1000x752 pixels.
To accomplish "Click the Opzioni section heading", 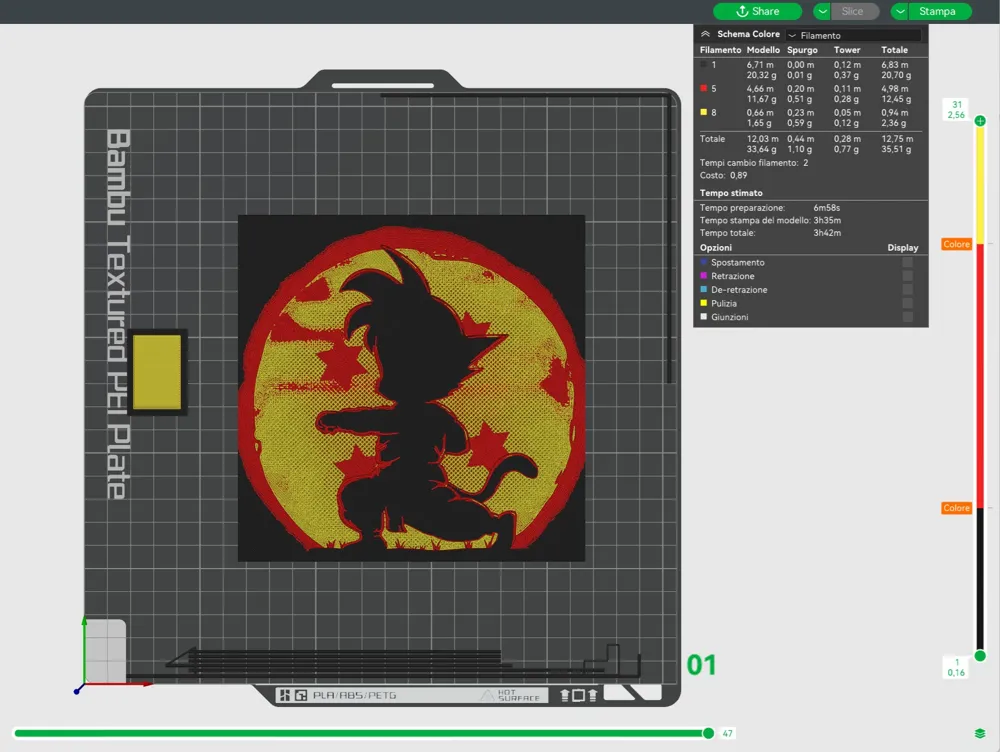I will [x=716, y=247].
